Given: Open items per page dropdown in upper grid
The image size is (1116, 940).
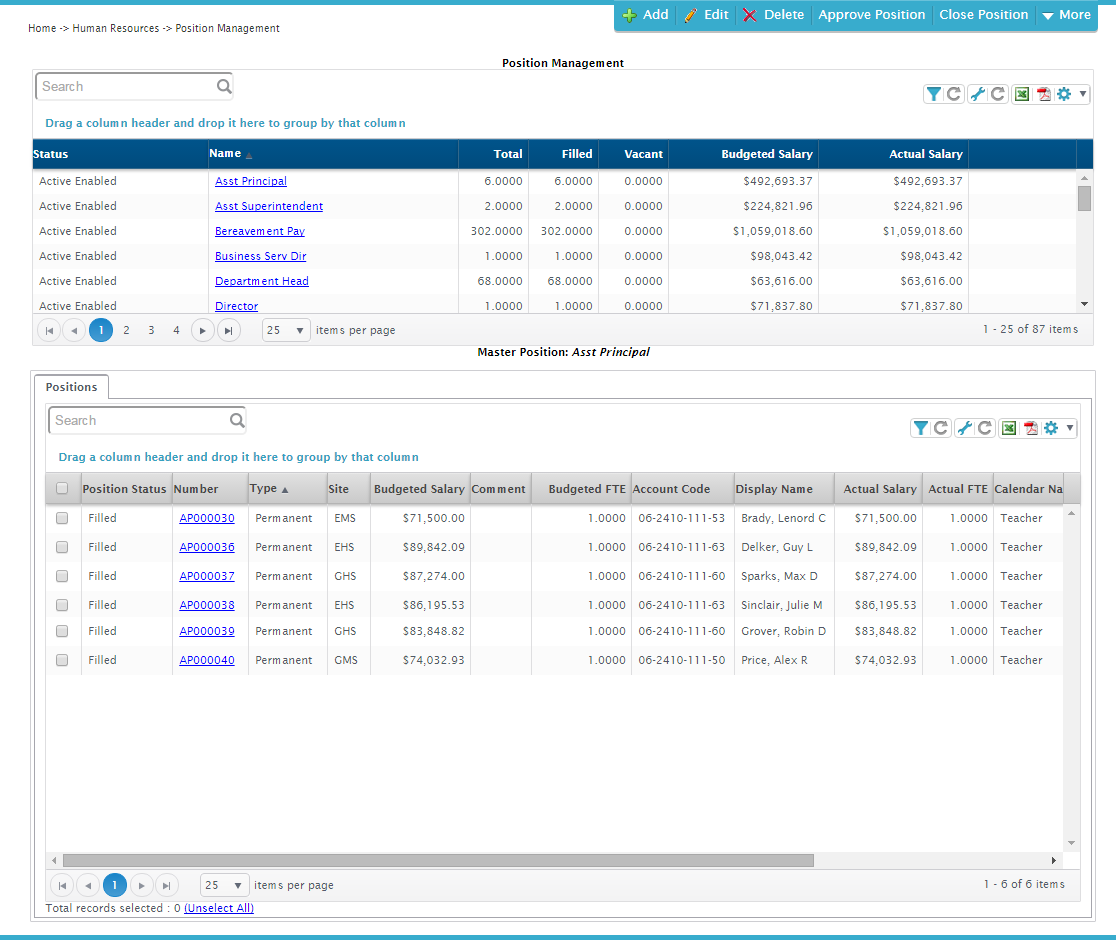Looking at the screenshot, I should point(286,330).
